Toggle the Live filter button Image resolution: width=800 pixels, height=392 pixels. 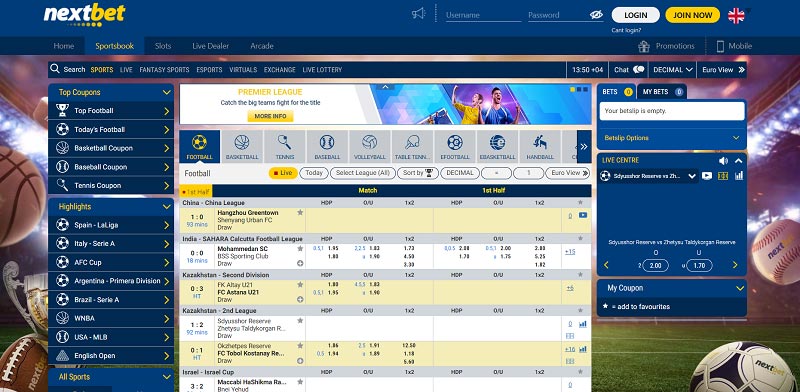[x=283, y=173]
